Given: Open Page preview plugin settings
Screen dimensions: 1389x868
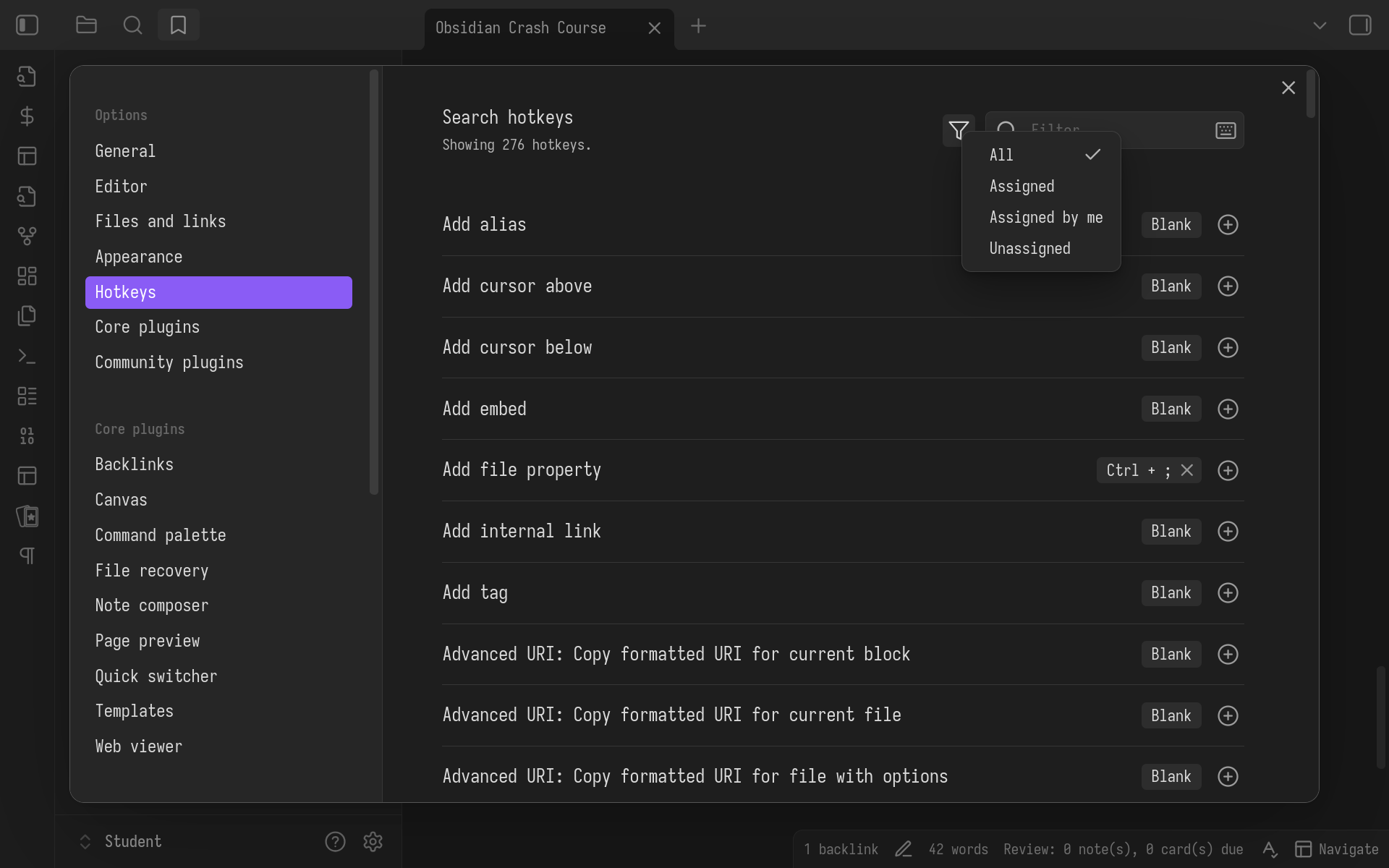Looking at the screenshot, I should (218, 641).
